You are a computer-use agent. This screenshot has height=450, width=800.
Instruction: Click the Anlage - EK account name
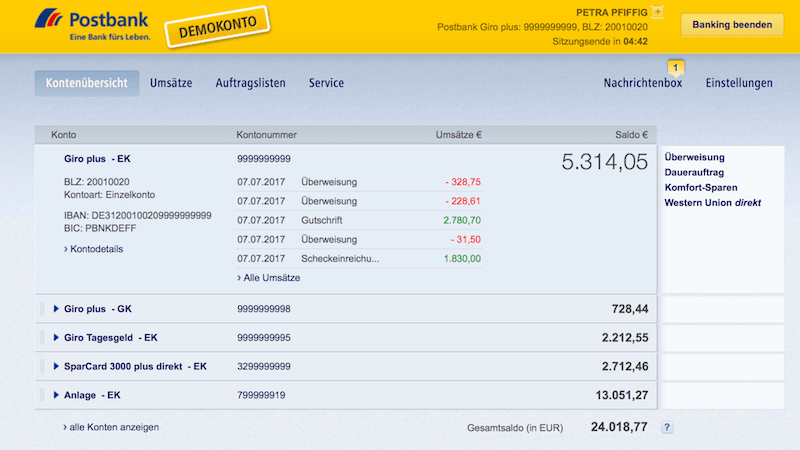point(92,395)
